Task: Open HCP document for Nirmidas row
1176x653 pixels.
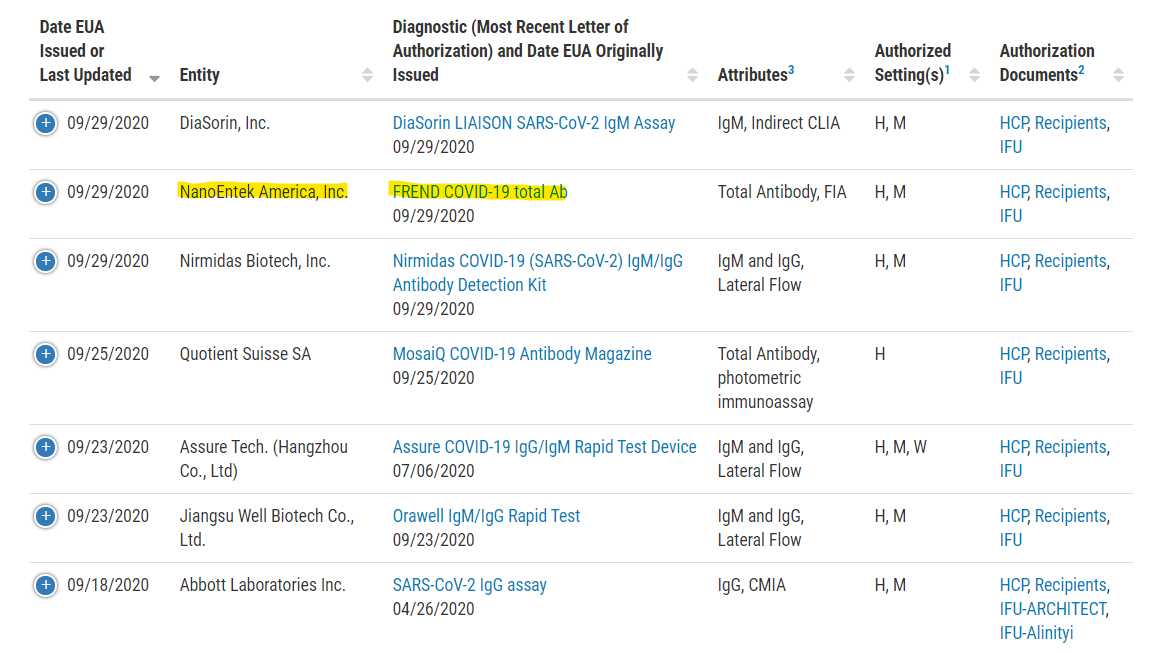Action: [1014, 261]
